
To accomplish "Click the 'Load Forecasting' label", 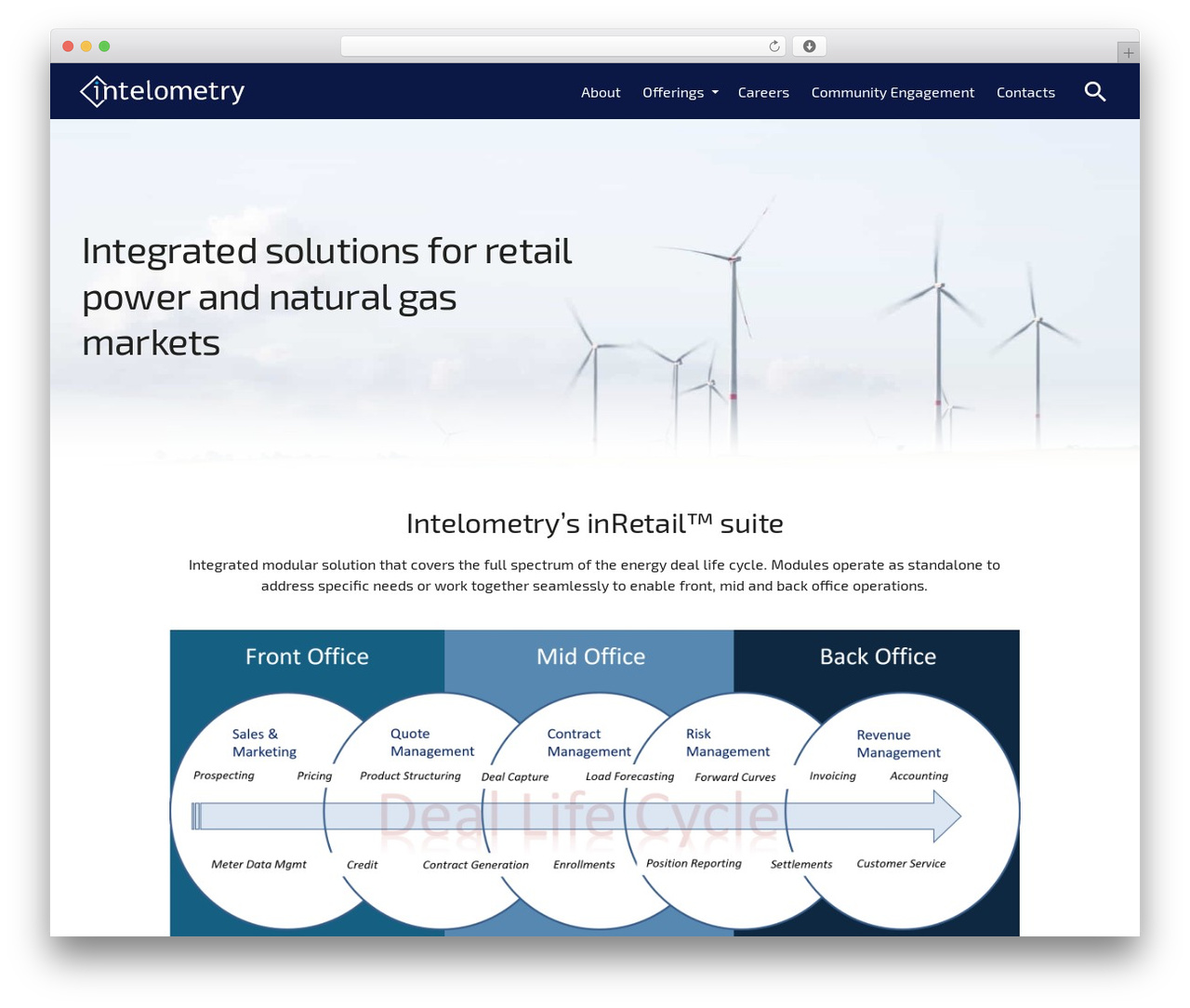I will 629,776.
